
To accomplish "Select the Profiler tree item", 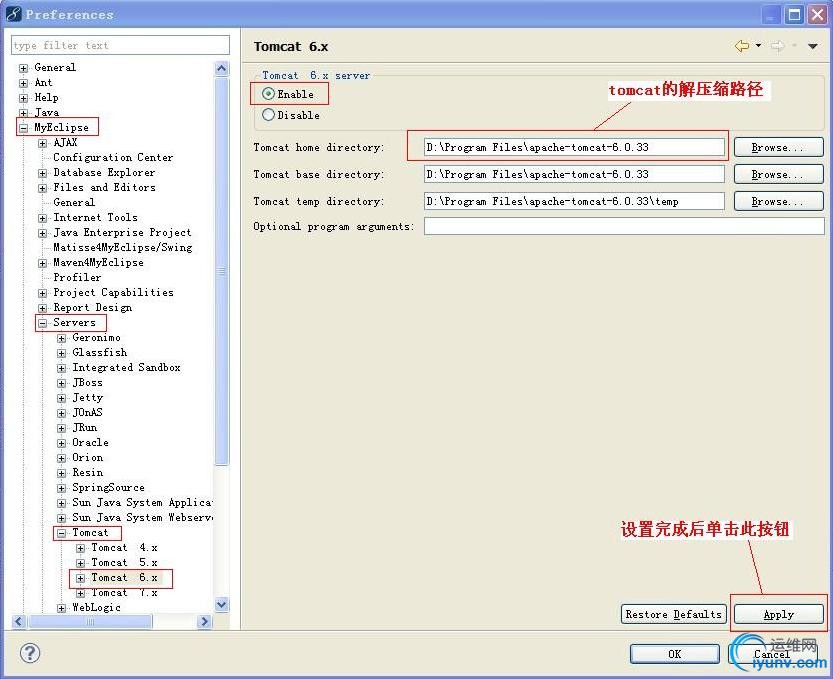I will pos(77,277).
